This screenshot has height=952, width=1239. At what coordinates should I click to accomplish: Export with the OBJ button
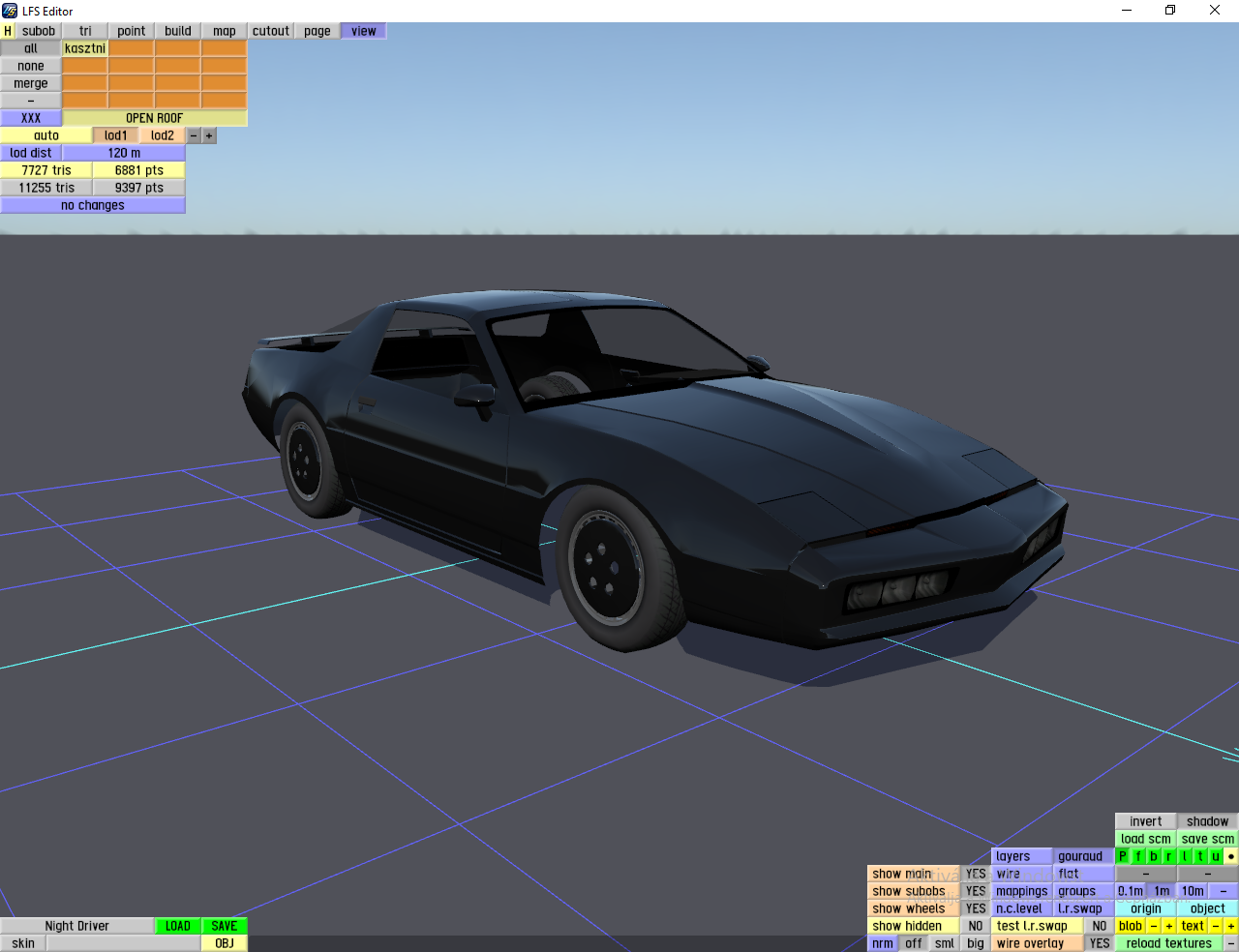click(225, 943)
